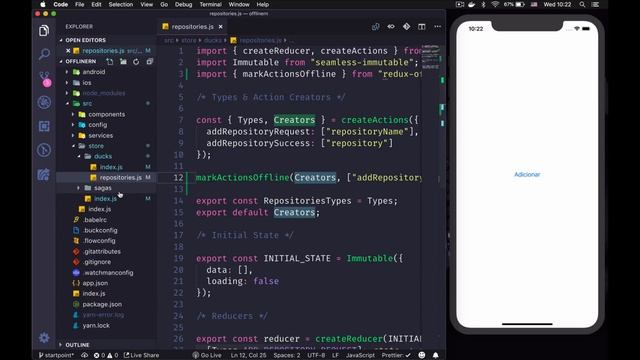Open the Extensions view in activity bar

(44, 126)
